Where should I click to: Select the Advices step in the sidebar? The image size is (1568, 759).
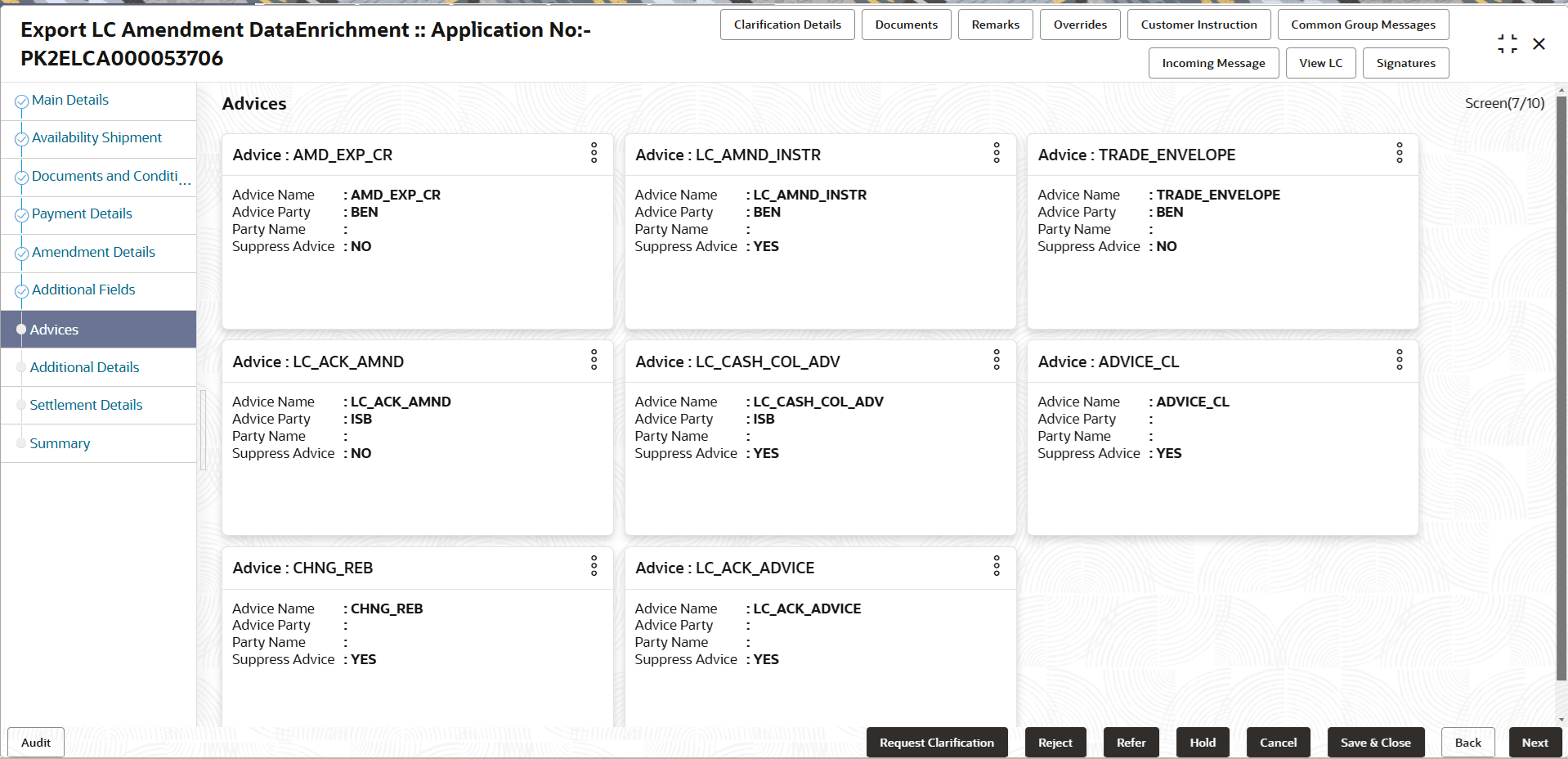(98, 330)
